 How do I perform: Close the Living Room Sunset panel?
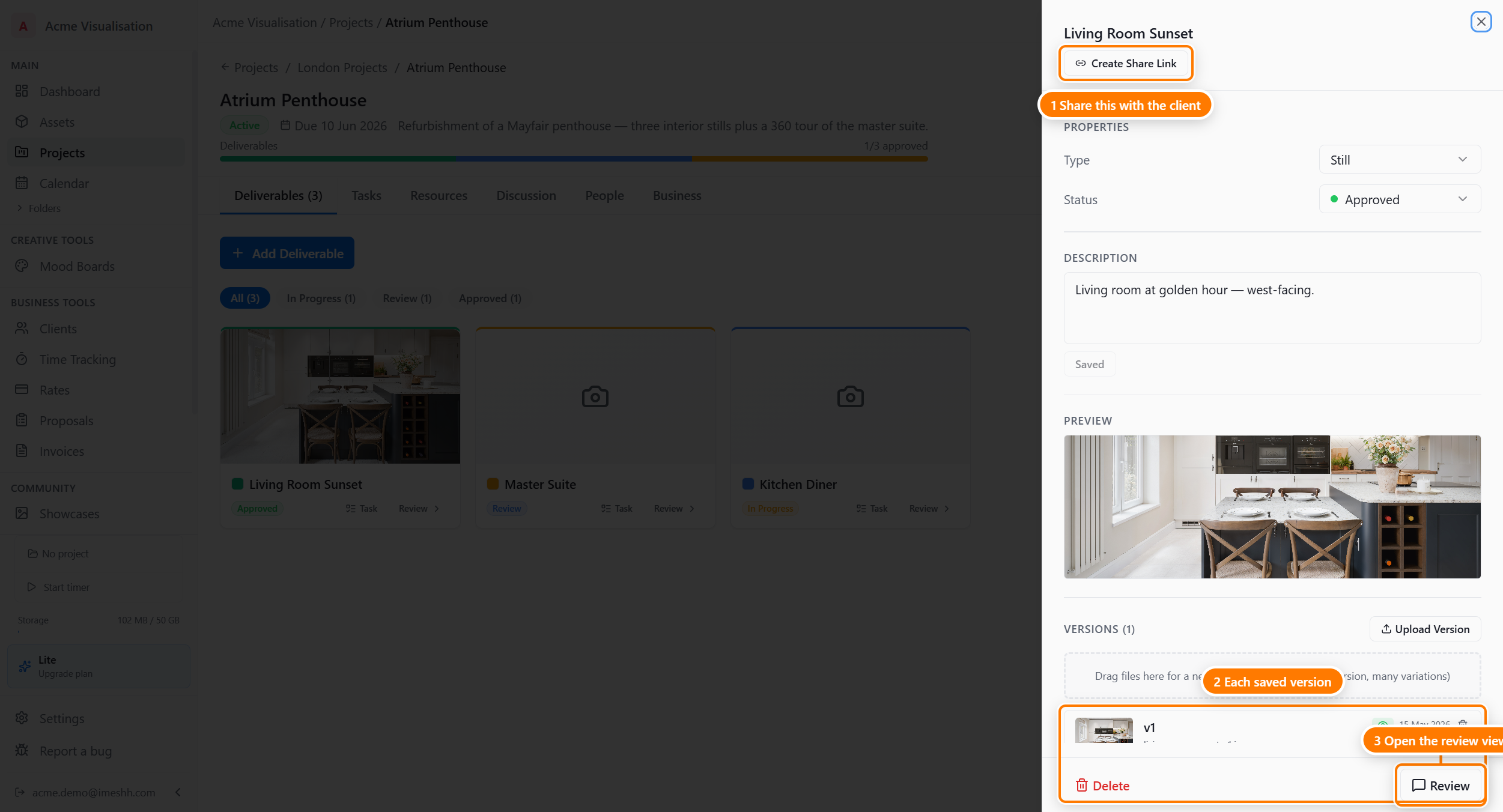(x=1481, y=22)
